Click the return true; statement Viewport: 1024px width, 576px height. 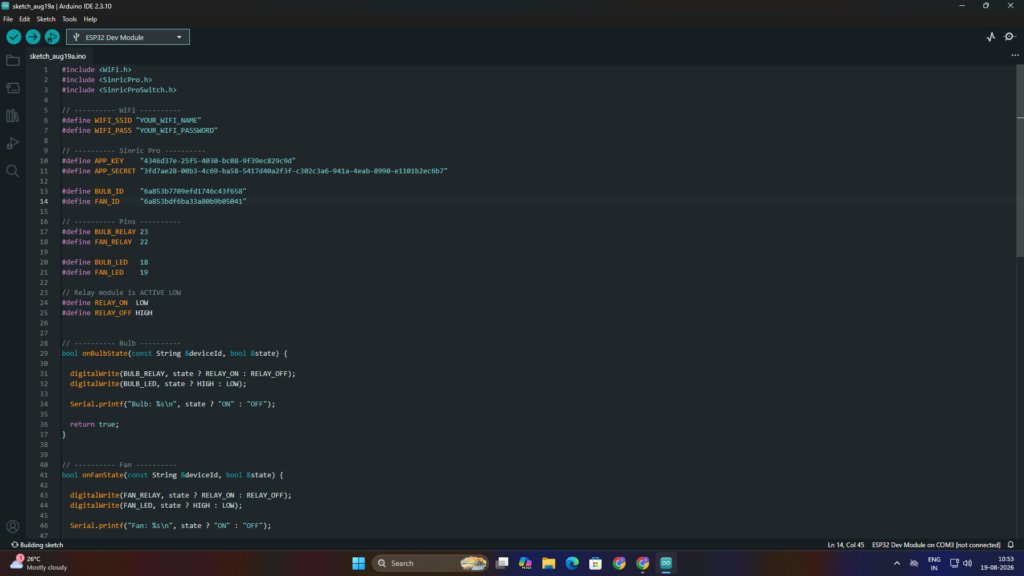coord(95,424)
